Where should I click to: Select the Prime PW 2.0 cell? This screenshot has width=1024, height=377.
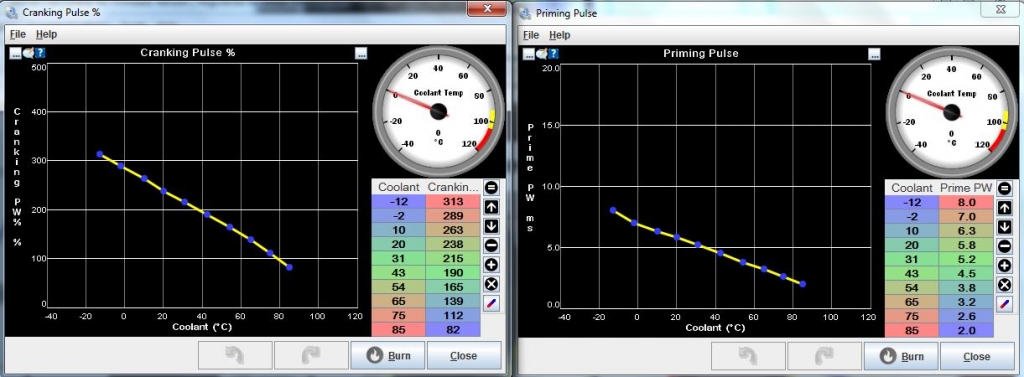coord(967,331)
